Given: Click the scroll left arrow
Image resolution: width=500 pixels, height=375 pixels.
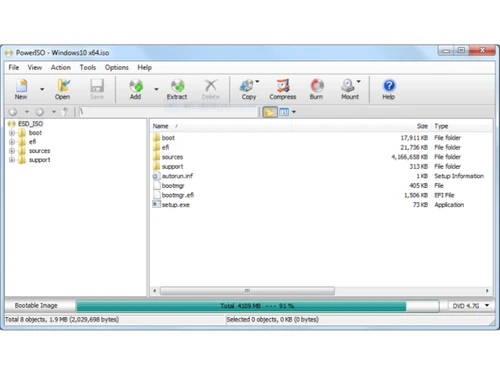Looking at the screenshot, I should (x=154, y=291).
